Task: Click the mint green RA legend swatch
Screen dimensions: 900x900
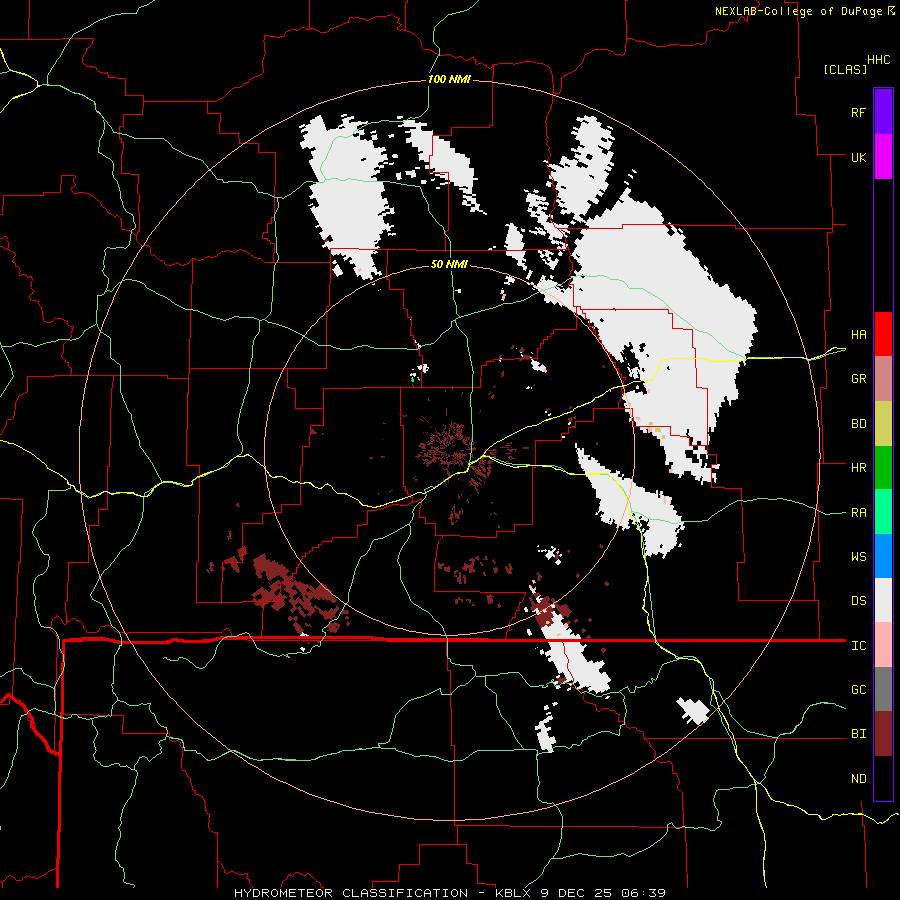Action: tap(883, 512)
